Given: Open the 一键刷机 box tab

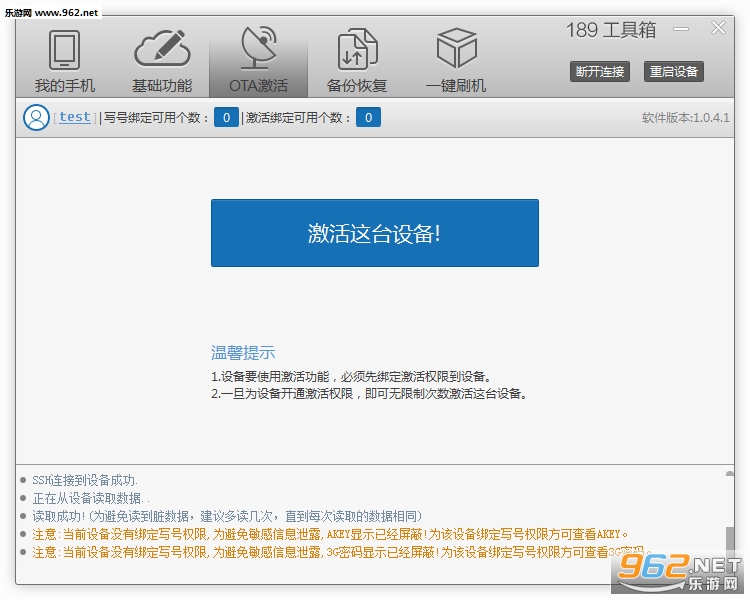Looking at the screenshot, I should [456, 60].
